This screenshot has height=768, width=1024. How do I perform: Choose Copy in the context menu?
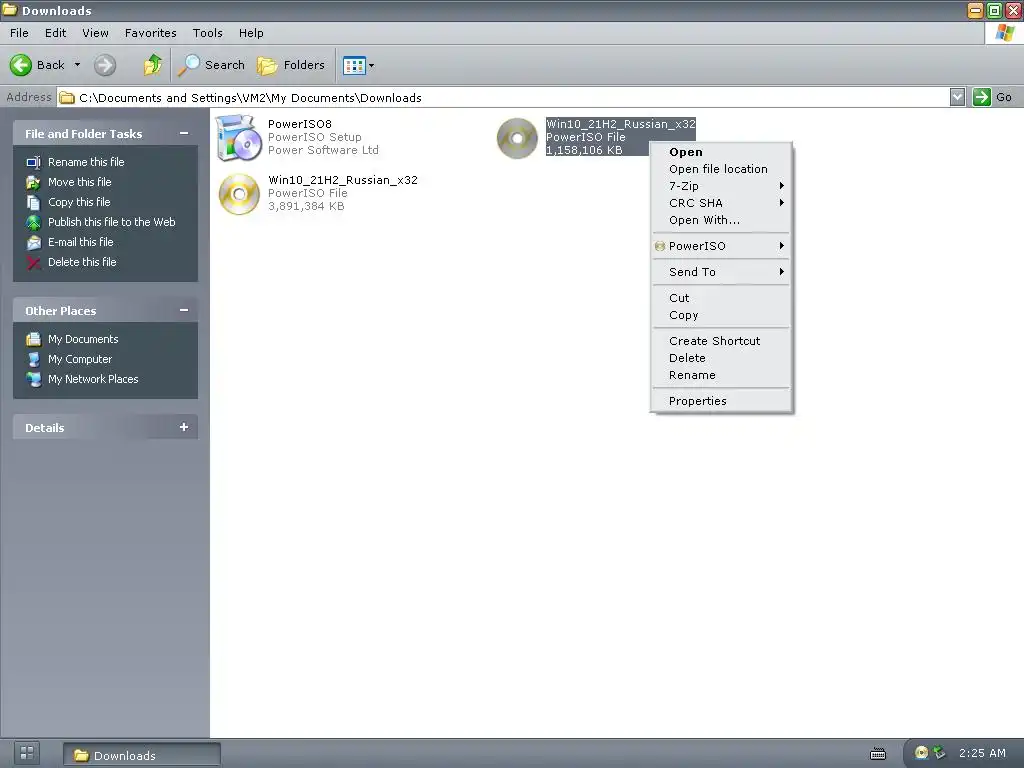[721, 315]
